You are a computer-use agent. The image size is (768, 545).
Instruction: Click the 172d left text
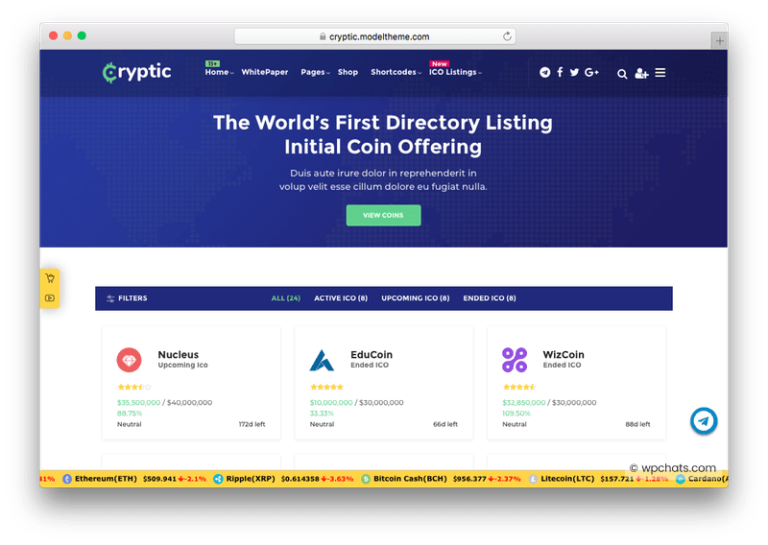coord(252,425)
